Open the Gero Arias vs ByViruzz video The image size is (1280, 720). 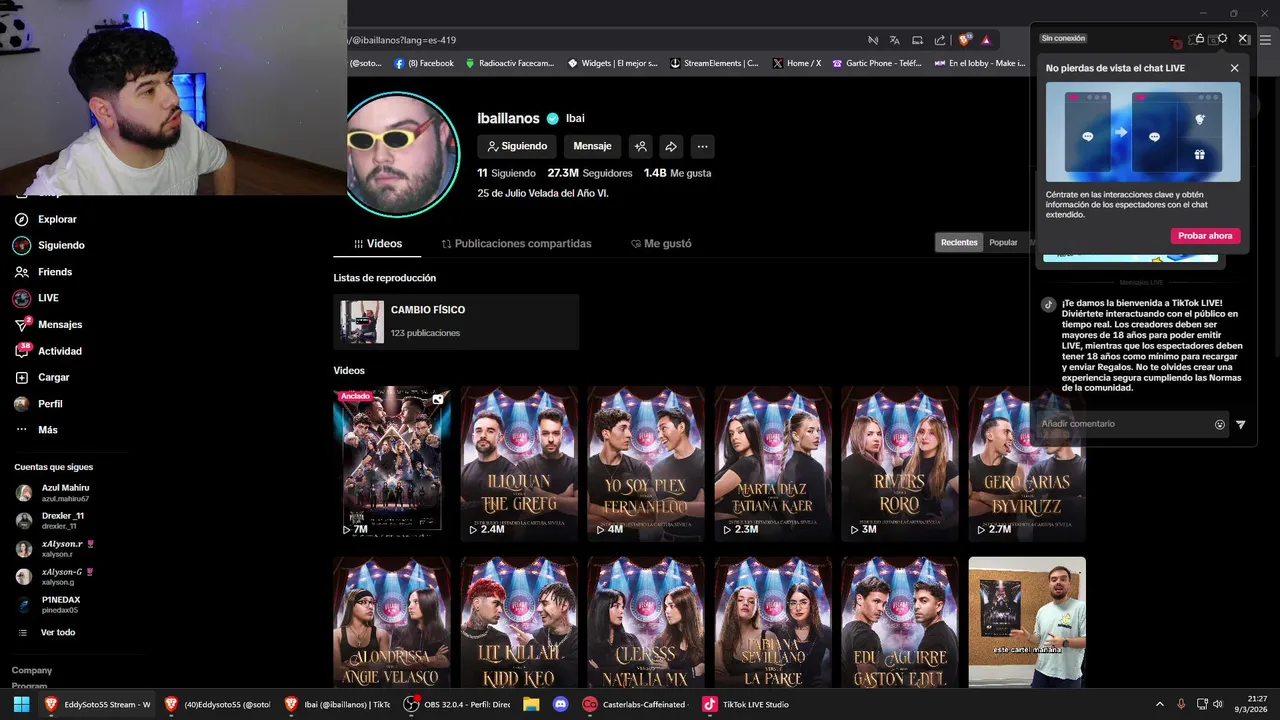[1027, 464]
